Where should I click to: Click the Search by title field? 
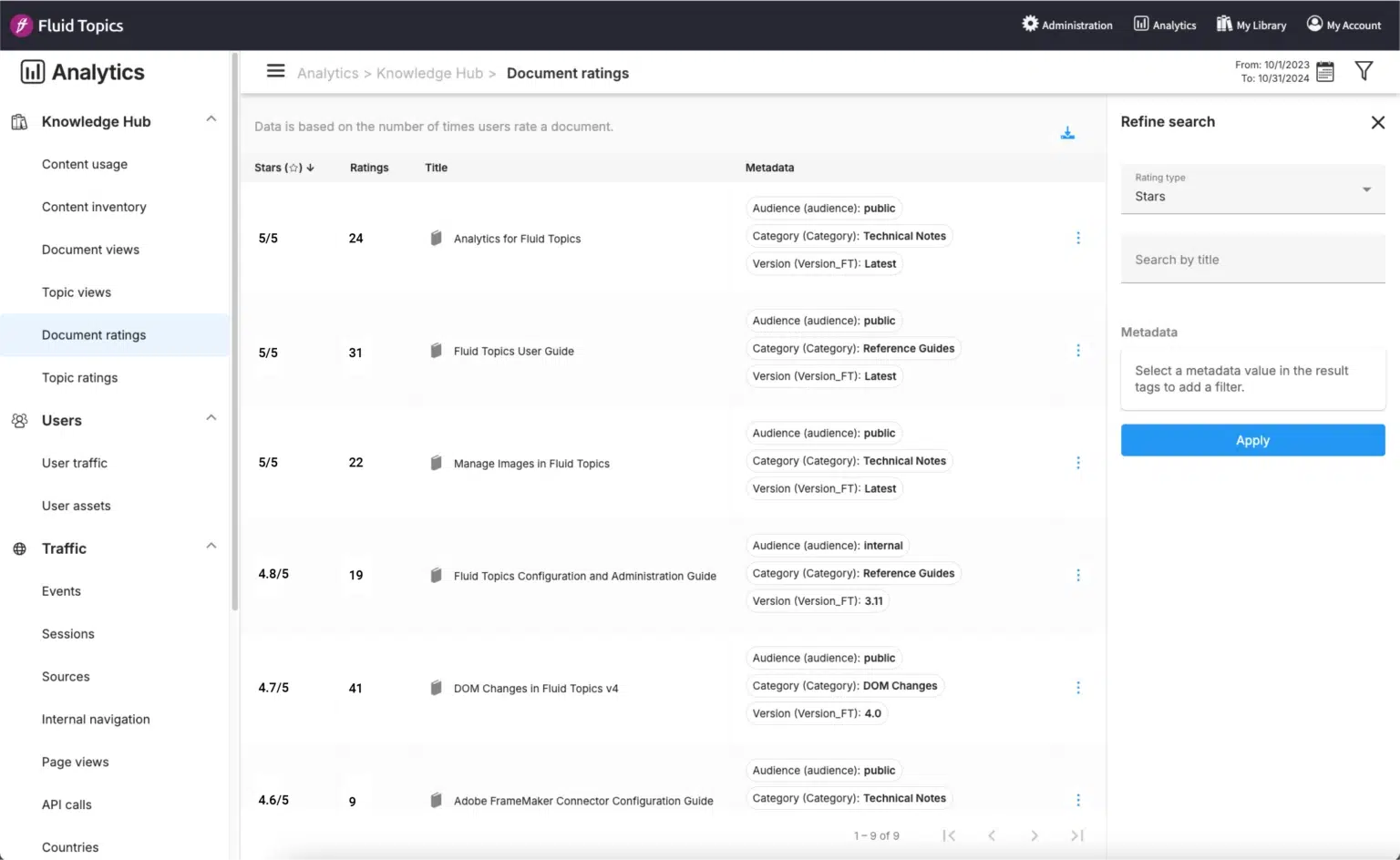point(1252,260)
